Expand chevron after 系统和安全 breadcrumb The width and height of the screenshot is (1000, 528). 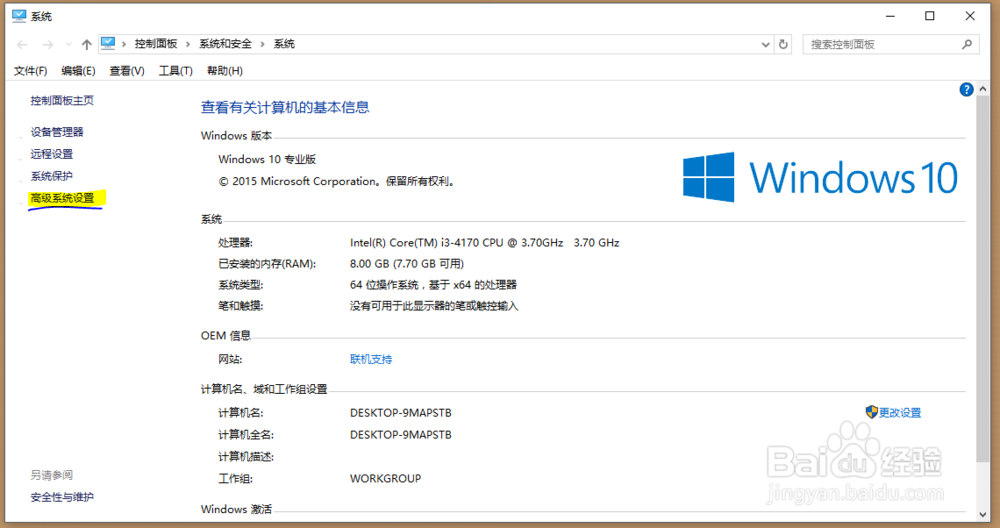pos(262,44)
